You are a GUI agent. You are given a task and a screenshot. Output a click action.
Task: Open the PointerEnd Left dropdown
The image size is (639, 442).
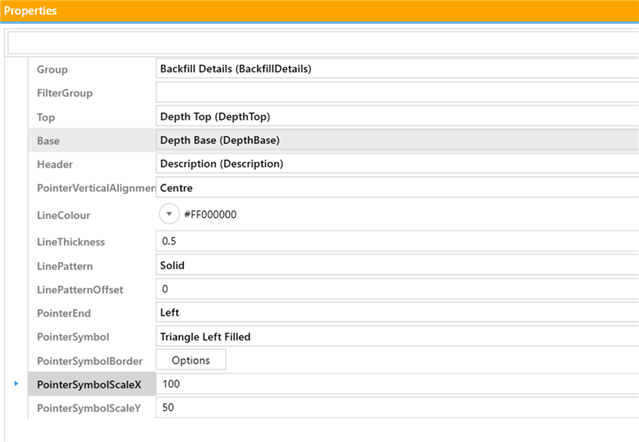(397, 313)
